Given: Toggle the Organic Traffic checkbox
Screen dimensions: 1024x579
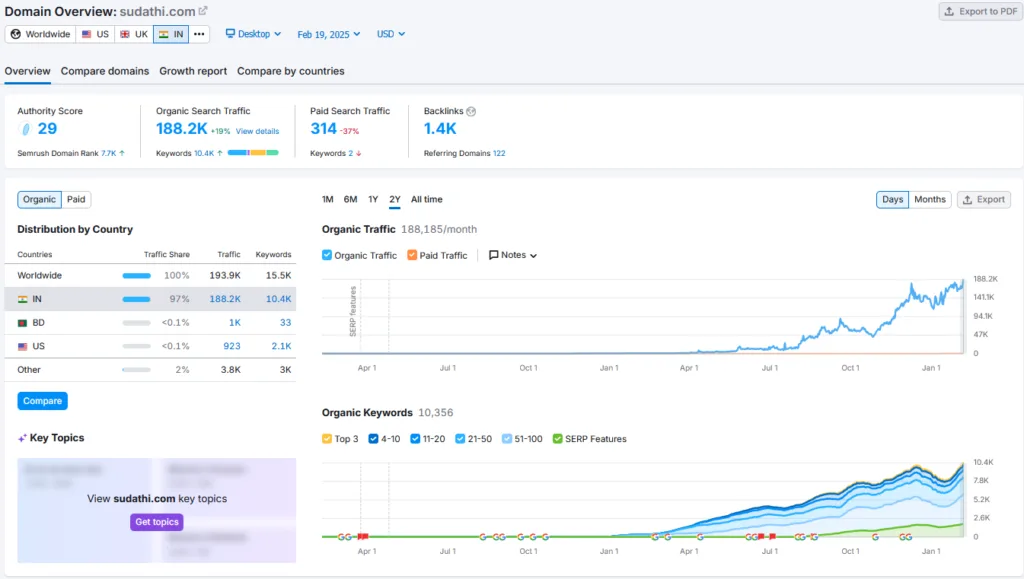Looking at the screenshot, I should coord(327,255).
